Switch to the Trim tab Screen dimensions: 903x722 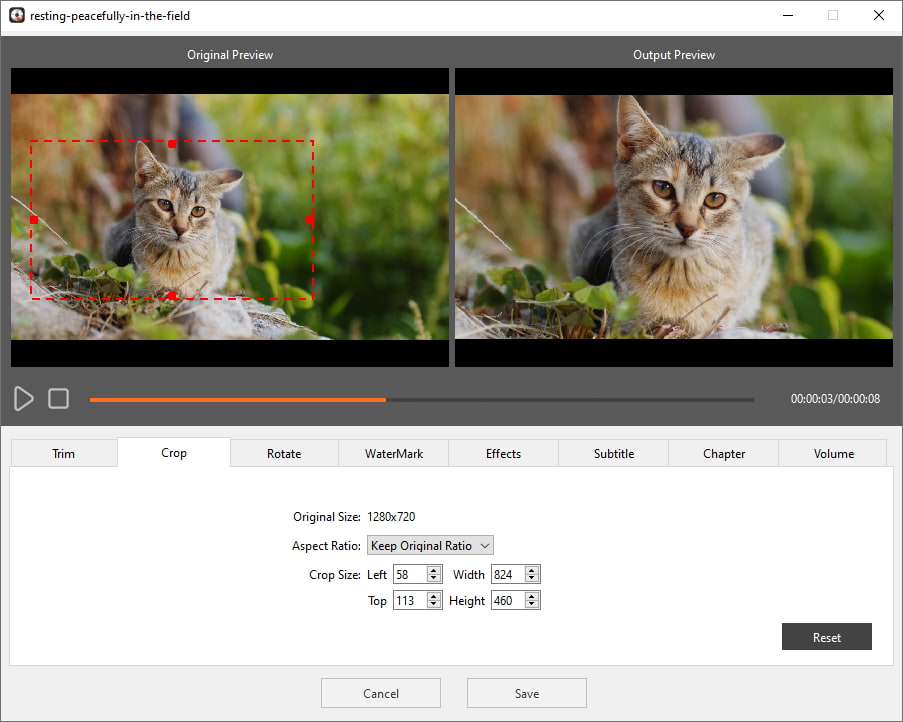pyautogui.click(x=63, y=454)
